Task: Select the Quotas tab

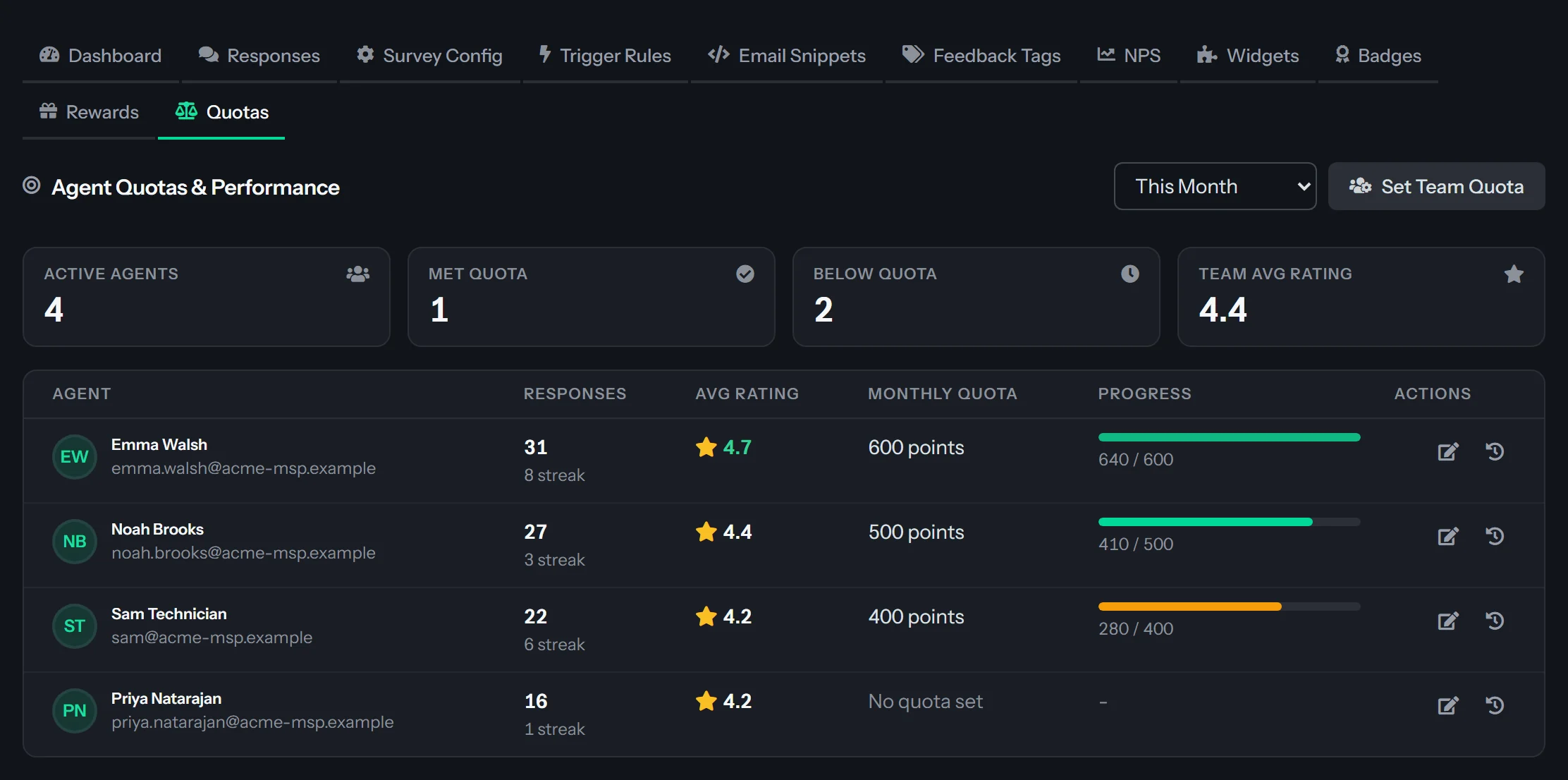Action: 221,112
